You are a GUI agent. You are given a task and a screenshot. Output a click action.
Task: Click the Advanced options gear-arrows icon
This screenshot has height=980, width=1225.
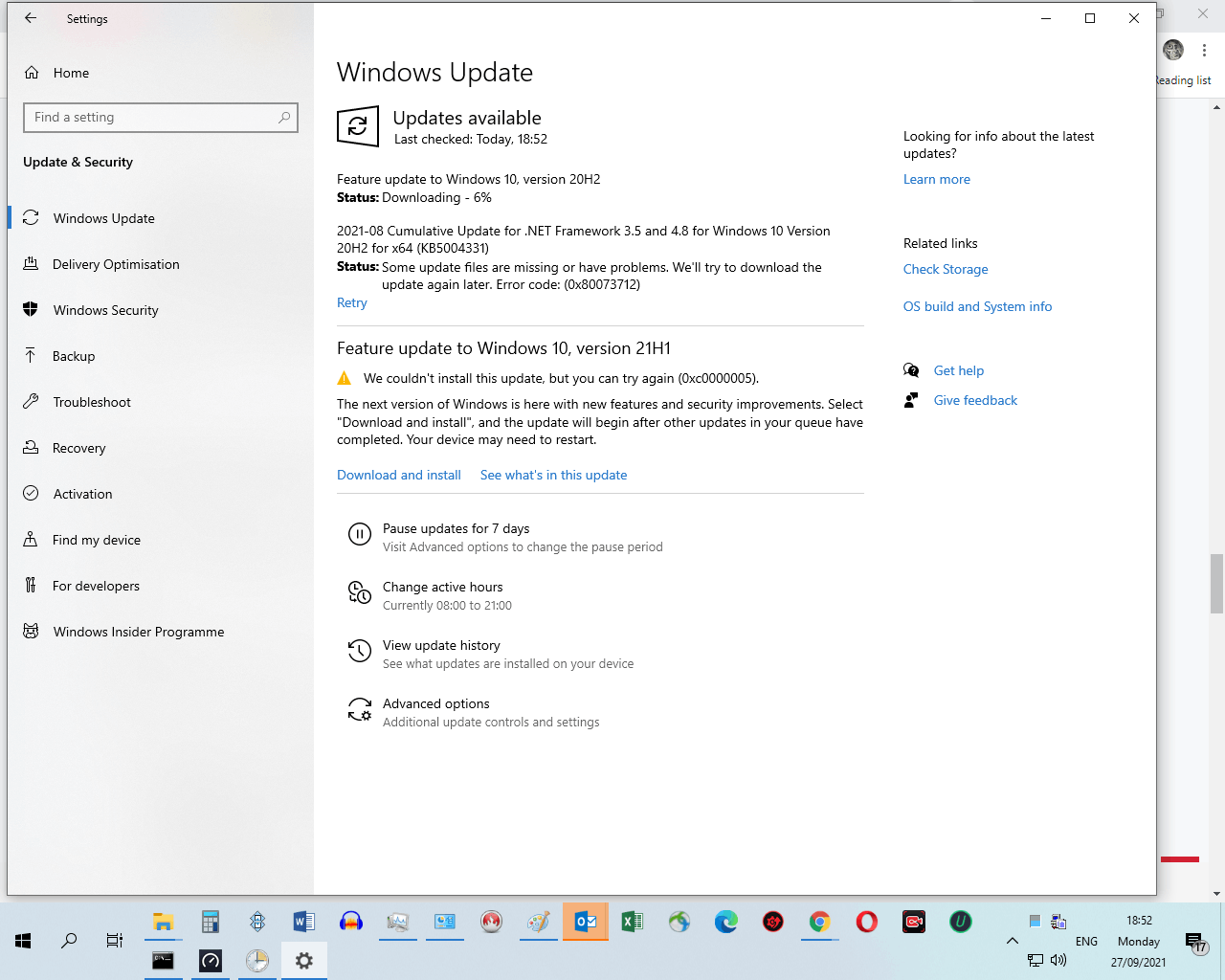coord(360,710)
